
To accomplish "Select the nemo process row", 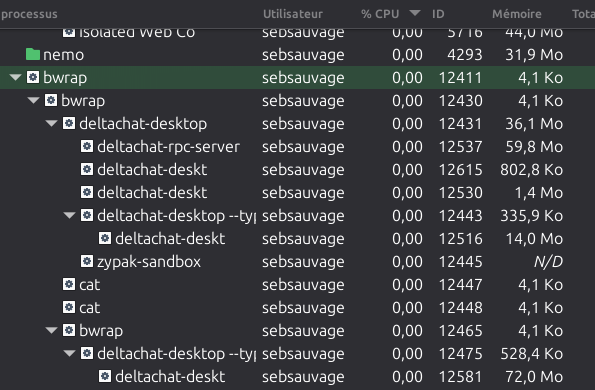I will click(x=298, y=55).
